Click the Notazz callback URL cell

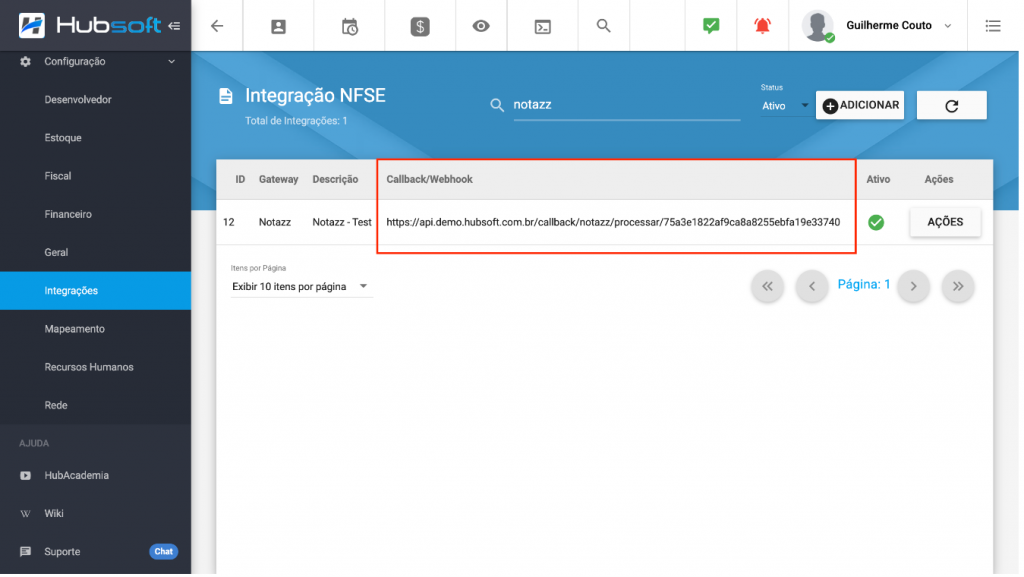(613, 223)
